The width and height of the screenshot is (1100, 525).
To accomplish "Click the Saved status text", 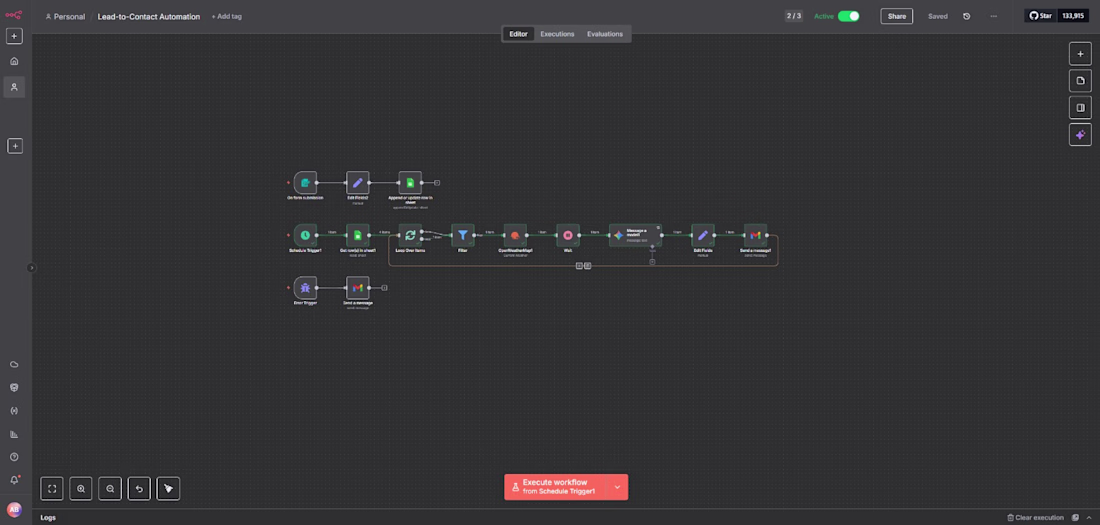I will [938, 16].
